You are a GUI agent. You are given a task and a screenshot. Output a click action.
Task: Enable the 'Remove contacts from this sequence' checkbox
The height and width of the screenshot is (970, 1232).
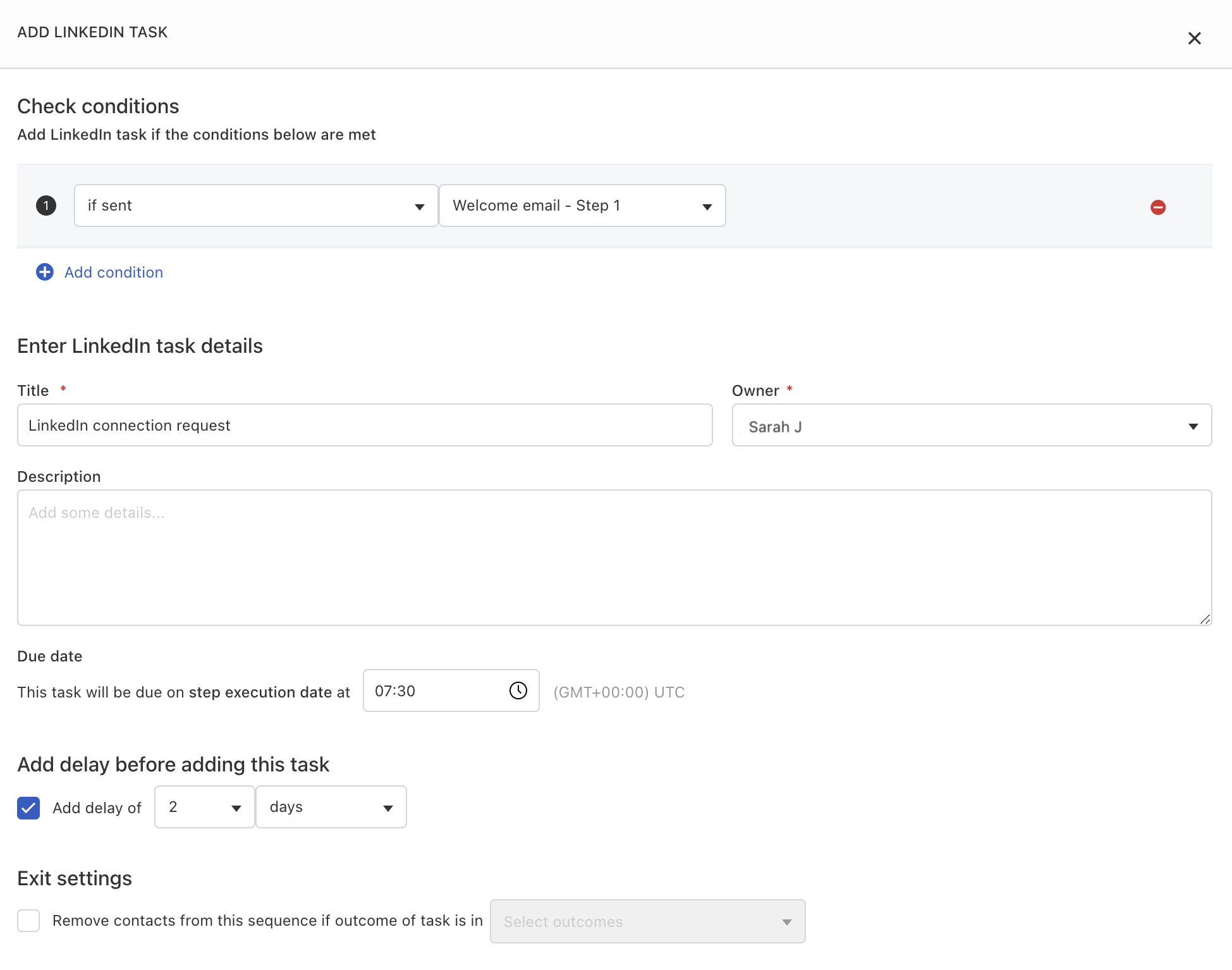coord(28,921)
